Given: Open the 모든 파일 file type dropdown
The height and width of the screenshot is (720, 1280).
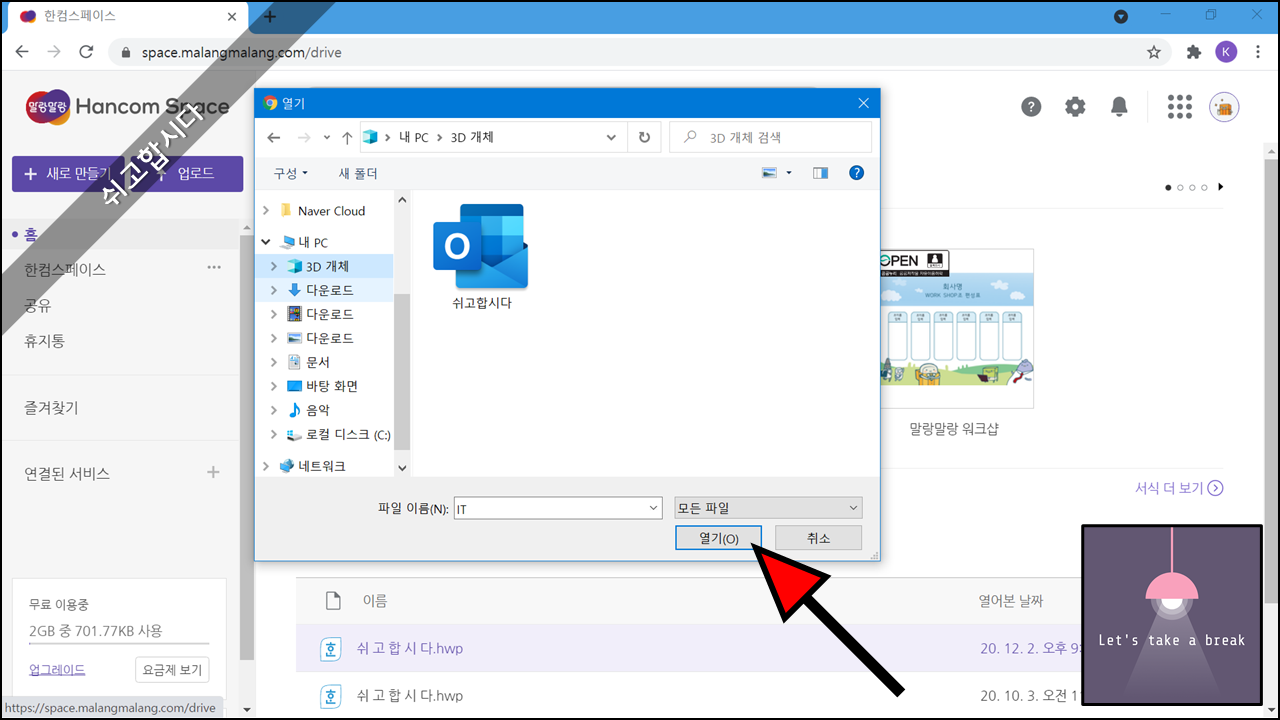Looking at the screenshot, I should point(768,509).
